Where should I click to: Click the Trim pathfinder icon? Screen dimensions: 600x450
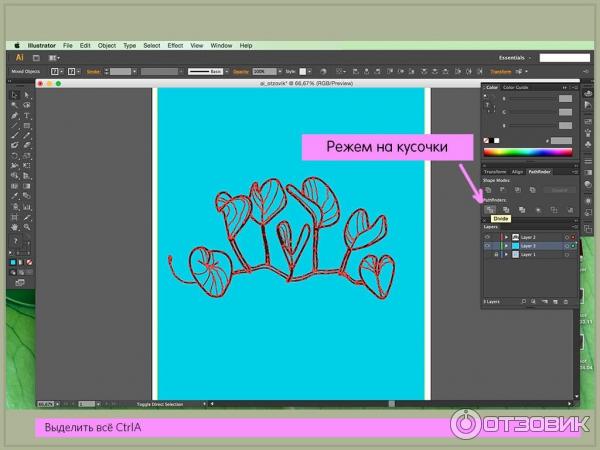point(506,209)
